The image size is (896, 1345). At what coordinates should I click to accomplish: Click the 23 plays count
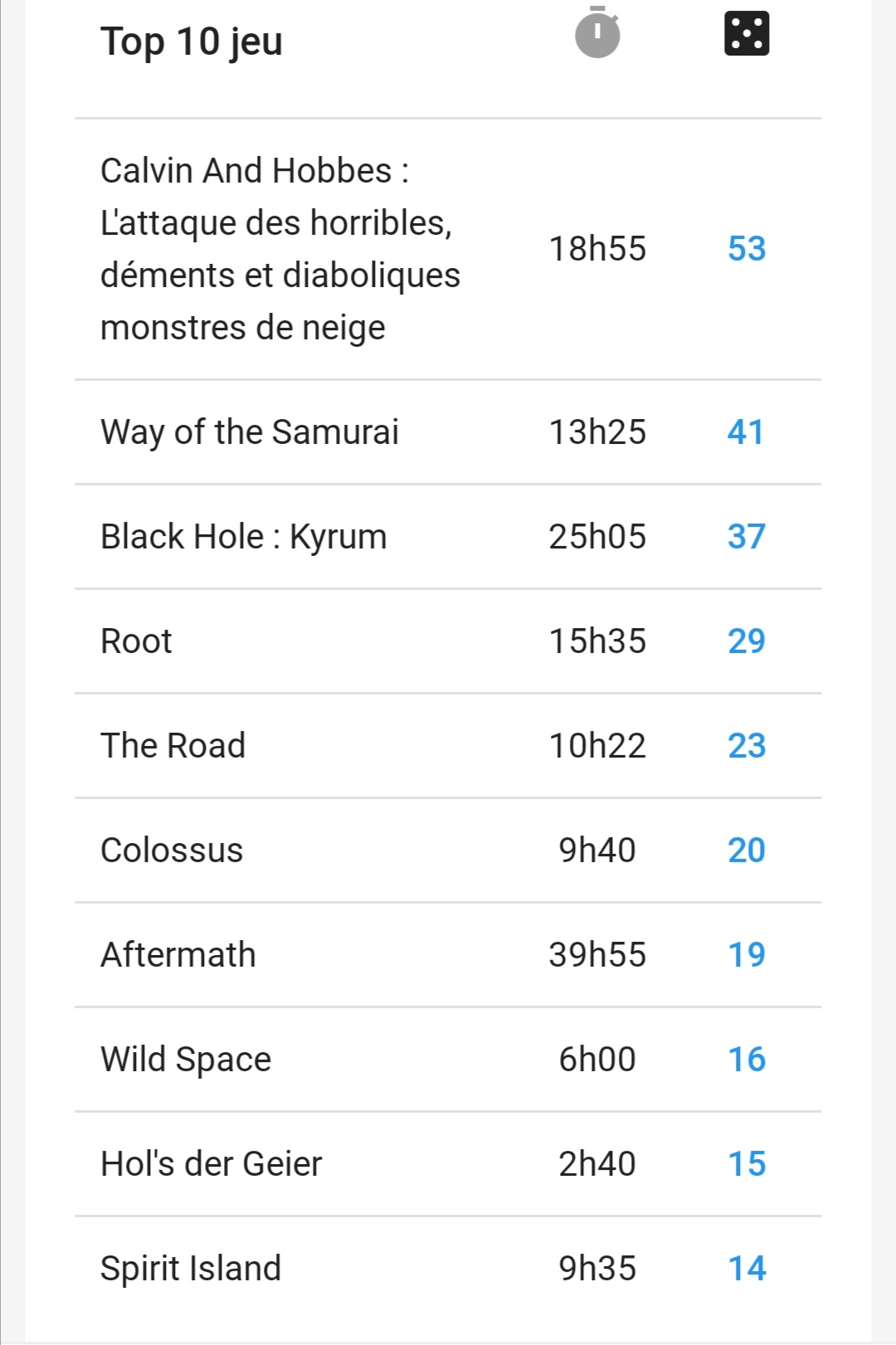[x=747, y=746]
